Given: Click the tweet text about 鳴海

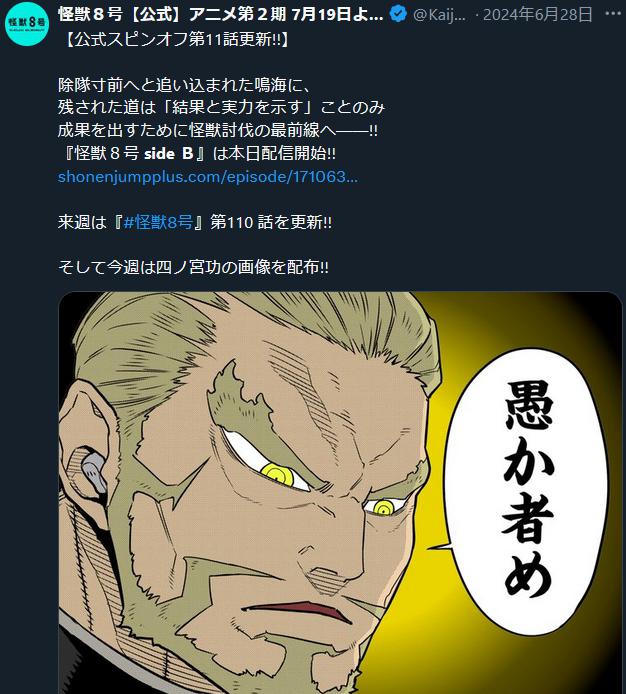Looking at the screenshot, I should [x=185, y=85].
